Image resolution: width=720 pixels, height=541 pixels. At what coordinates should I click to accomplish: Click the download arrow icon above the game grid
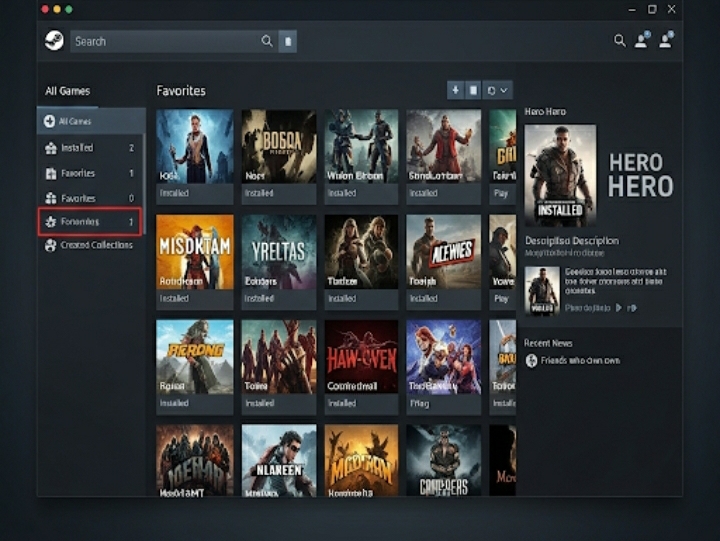[456, 90]
